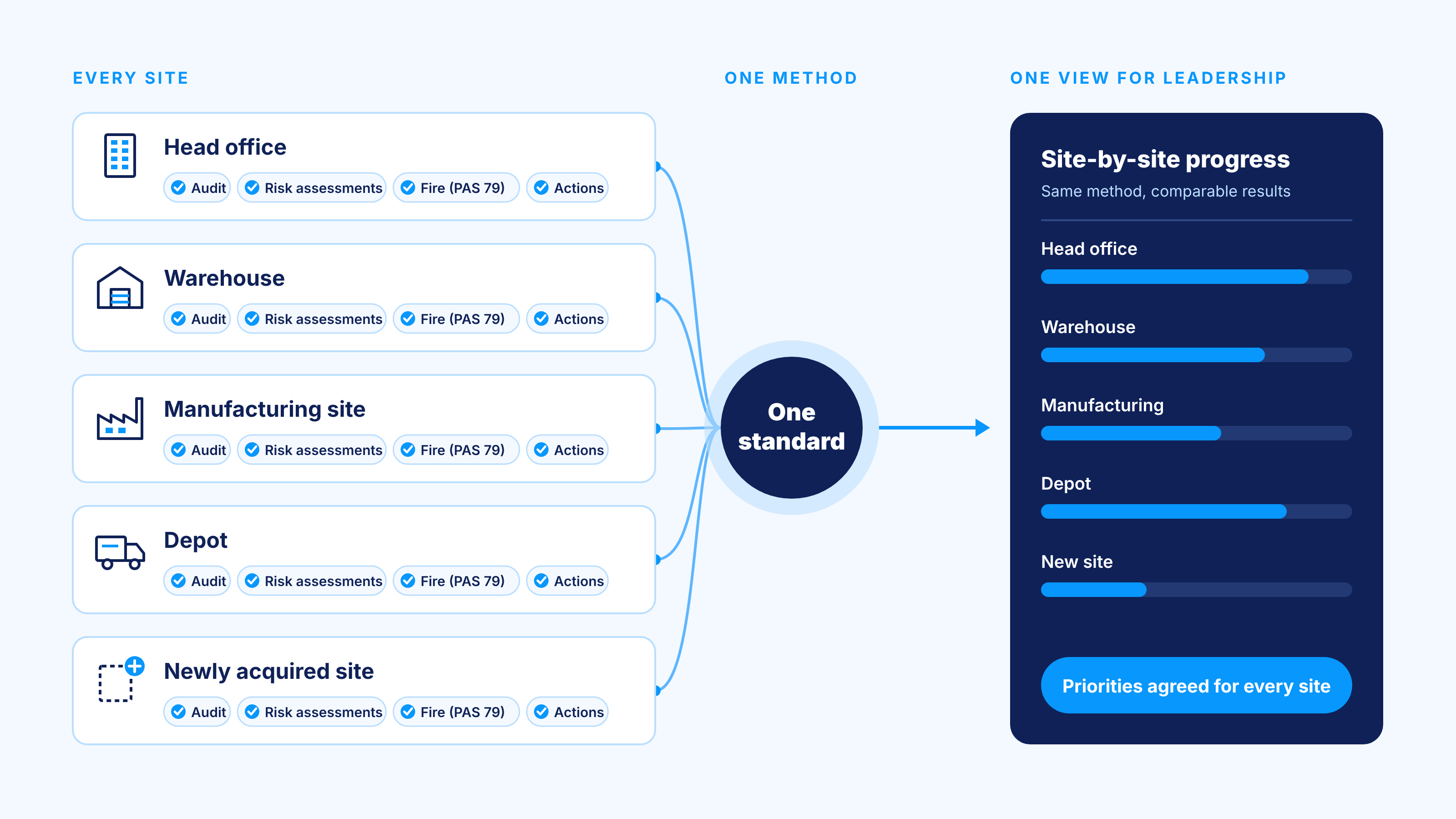Select Fire (PAS 79) chip under Warehouse
The width and height of the screenshot is (1456, 819).
coord(456,319)
